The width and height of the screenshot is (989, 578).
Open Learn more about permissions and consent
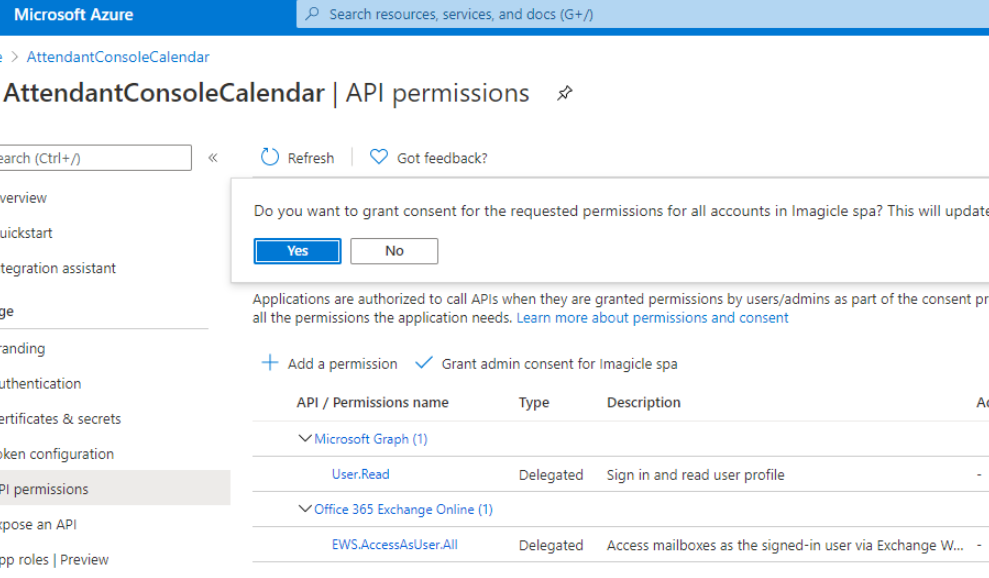point(652,318)
